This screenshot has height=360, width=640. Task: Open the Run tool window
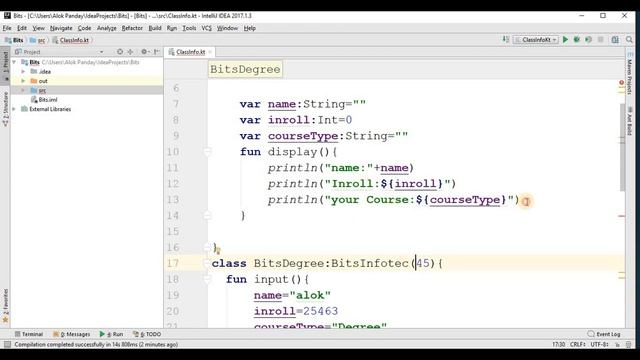click(x=111, y=334)
